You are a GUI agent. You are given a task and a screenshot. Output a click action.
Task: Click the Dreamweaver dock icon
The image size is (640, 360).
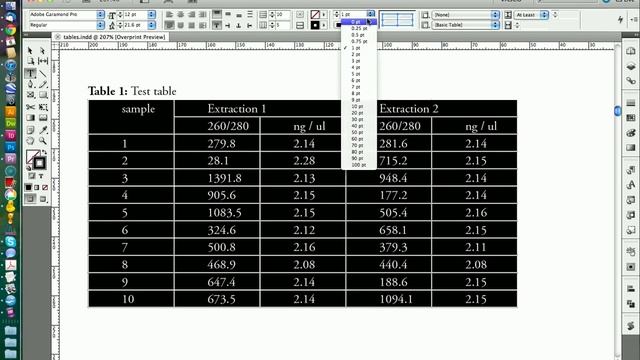[x=10, y=123]
